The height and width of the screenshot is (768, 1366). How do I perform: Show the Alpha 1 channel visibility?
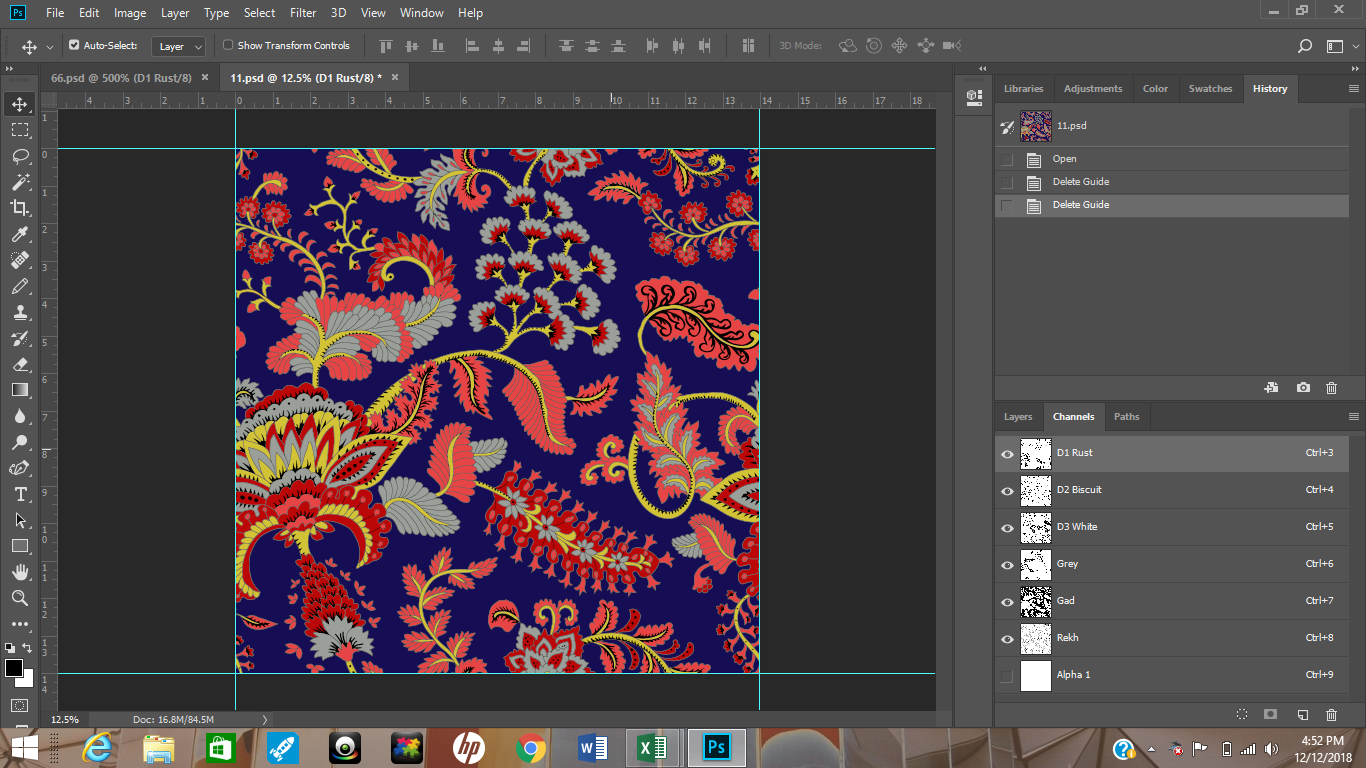coord(1007,676)
